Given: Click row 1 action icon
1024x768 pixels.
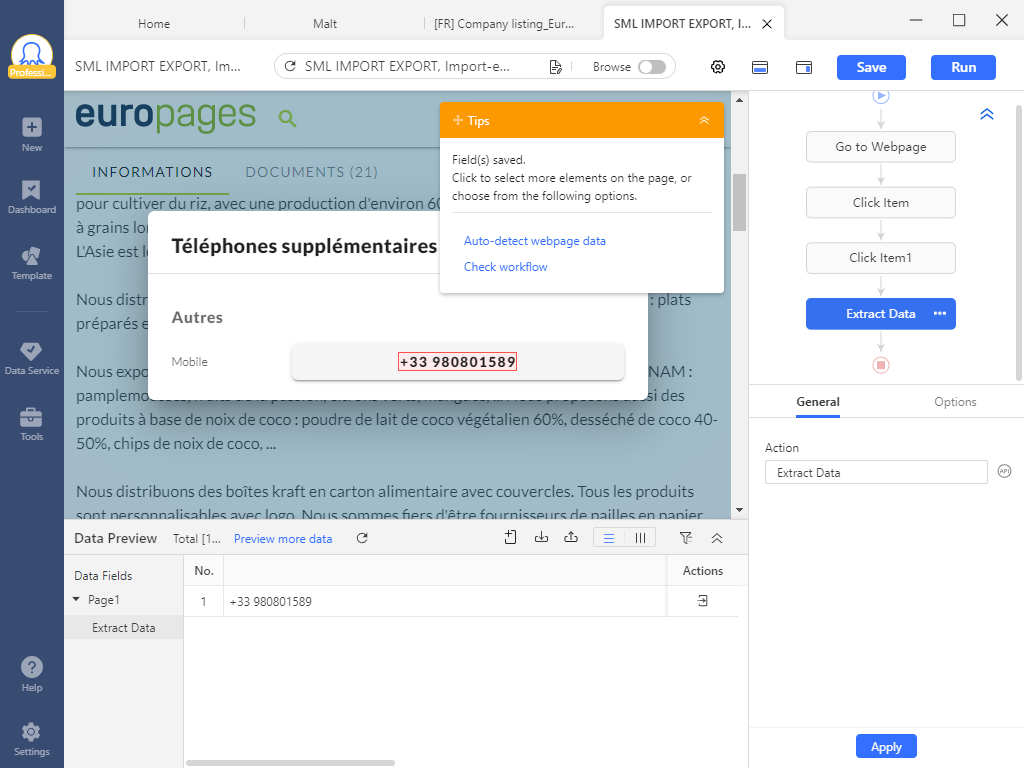Looking at the screenshot, I should tap(703, 601).
